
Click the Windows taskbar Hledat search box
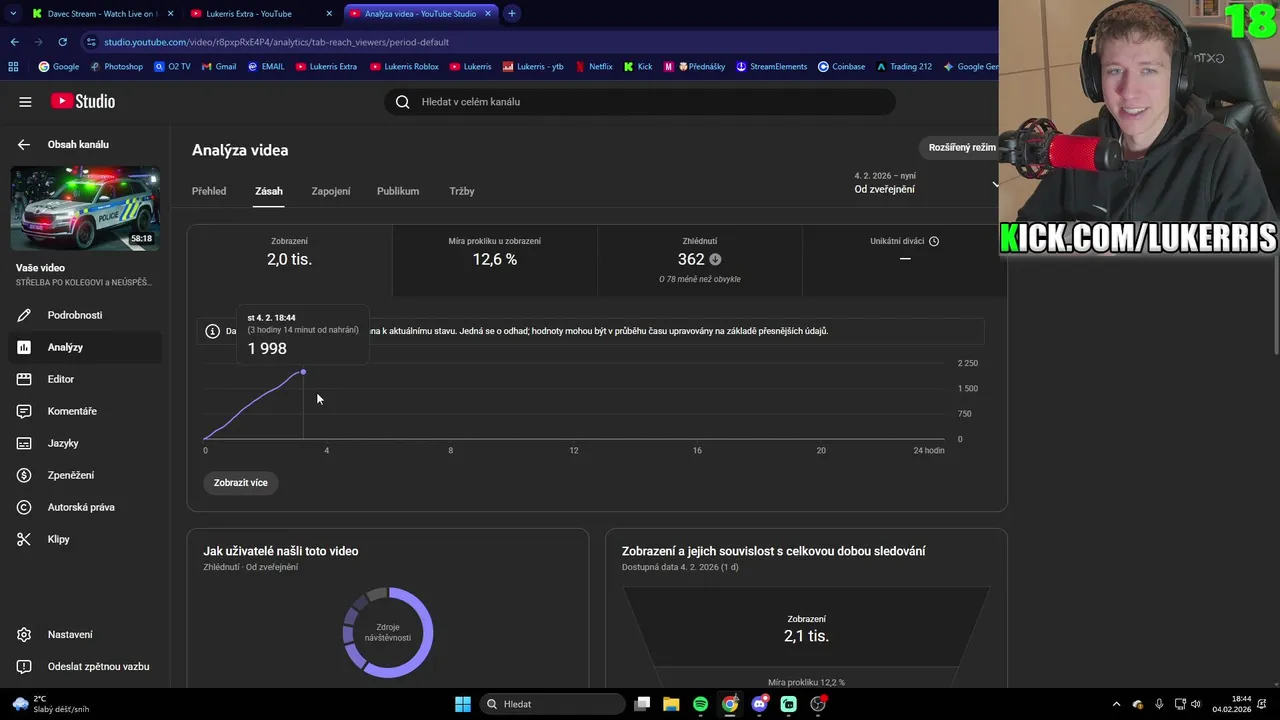(553, 704)
